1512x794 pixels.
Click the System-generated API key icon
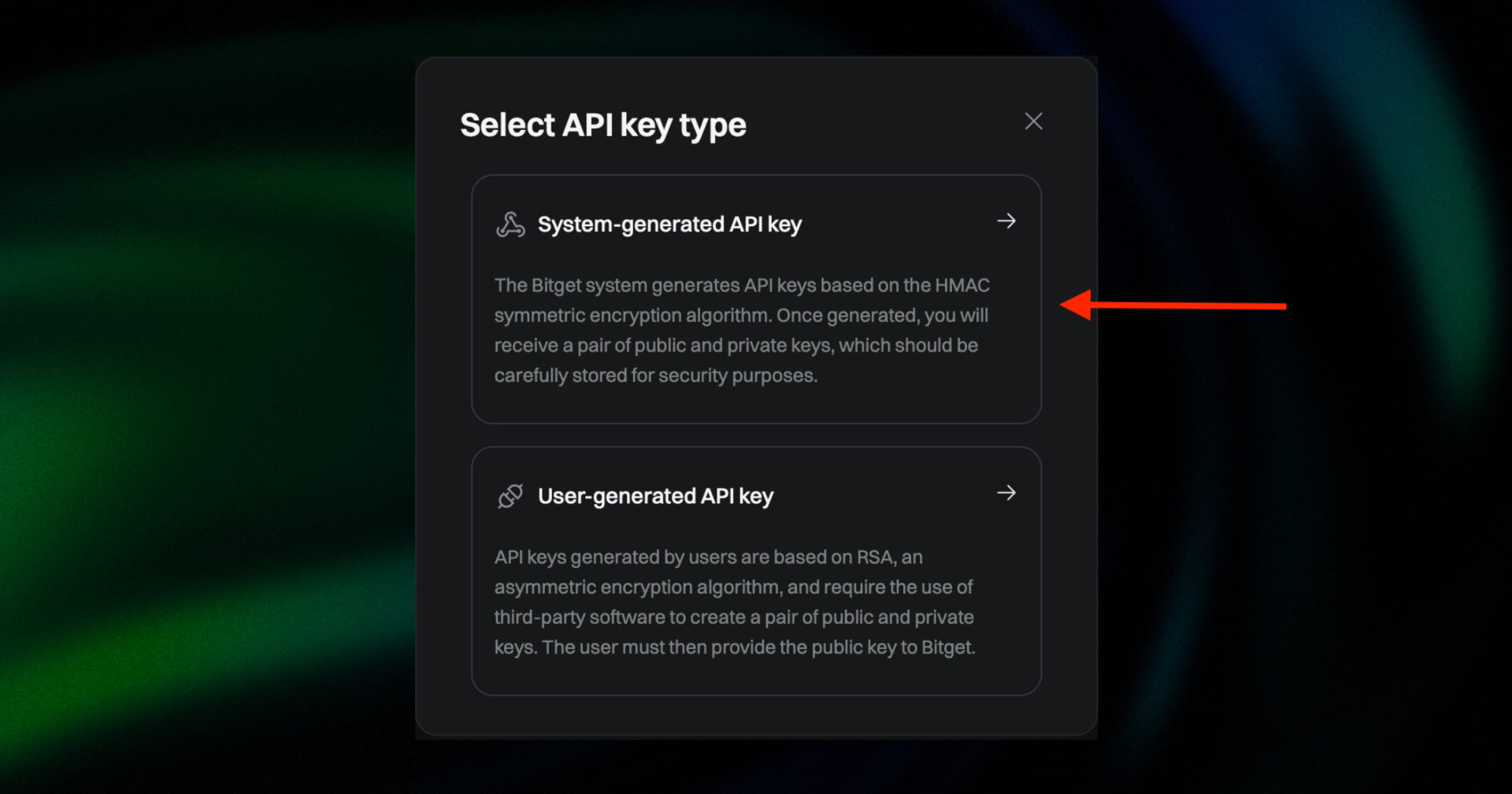coord(510,224)
